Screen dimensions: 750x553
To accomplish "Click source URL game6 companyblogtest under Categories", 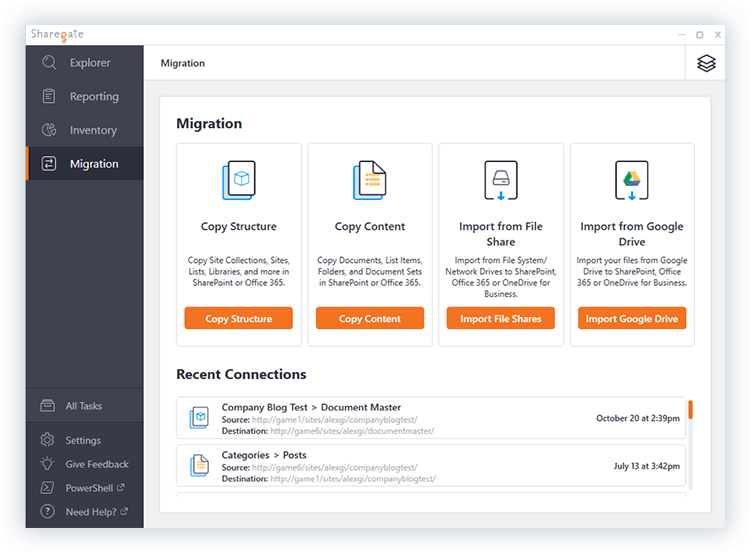I will point(334,467).
